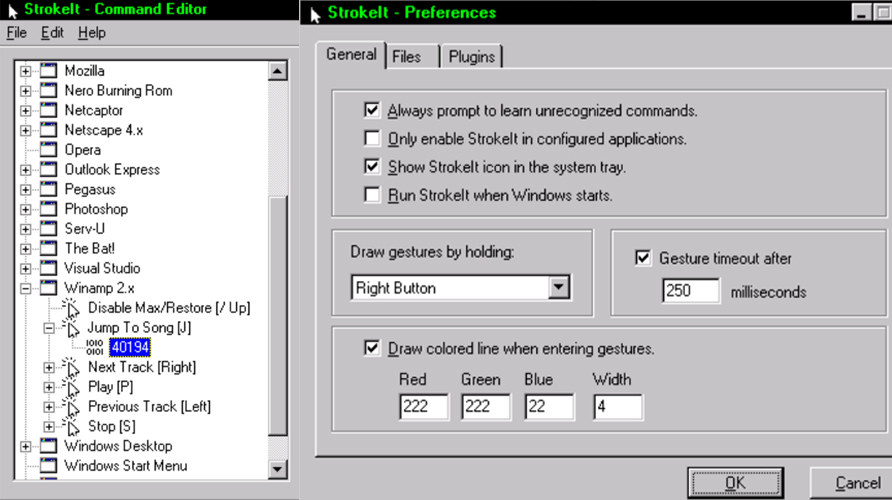Click the Winamp 2.x application icon
Image resolution: width=892 pixels, height=500 pixels.
(x=49, y=288)
